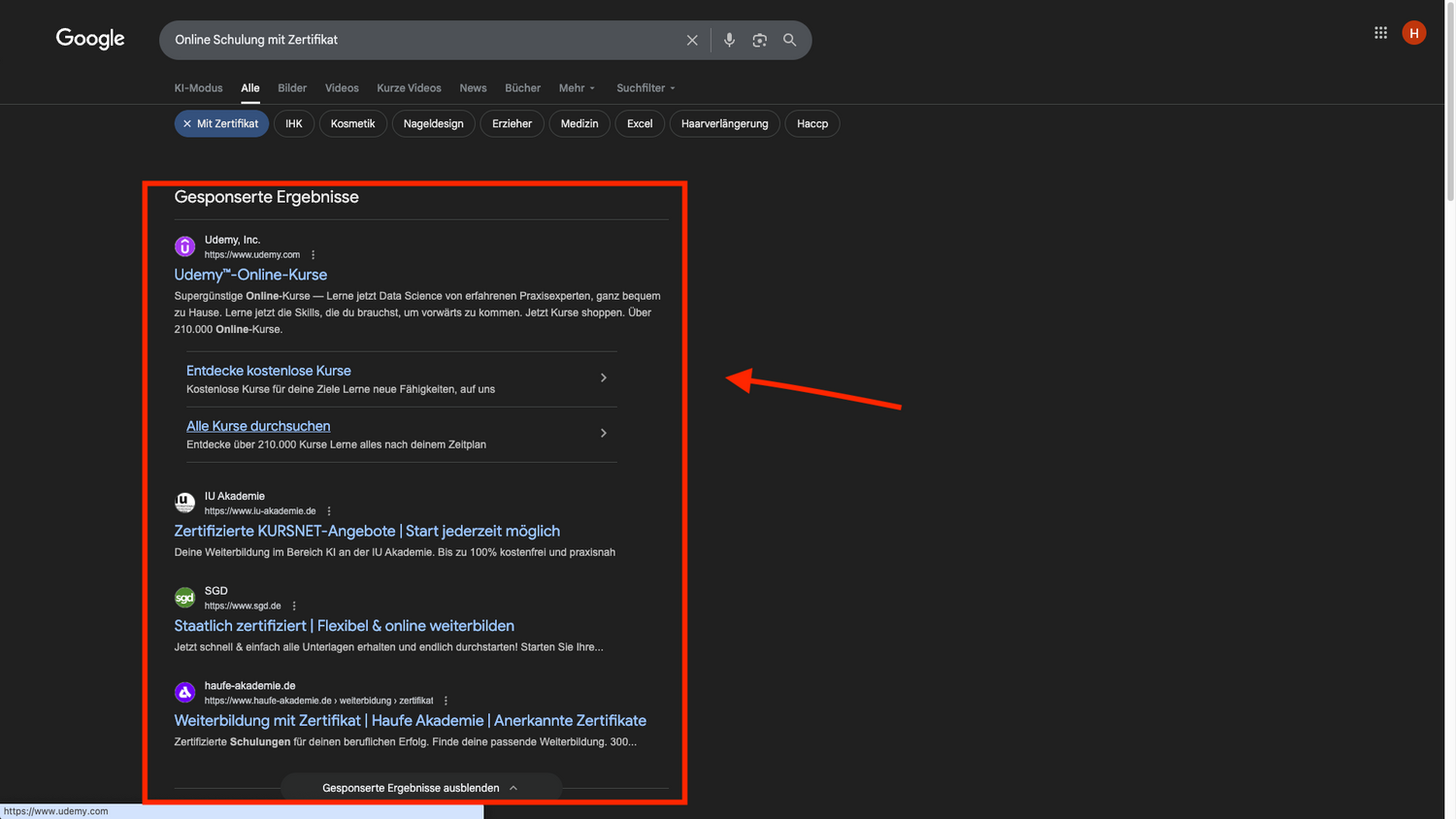The height and width of the screenshot is (819, 1456).
Task: Open the Suchfilter dropdown
Action: point(645,88)
